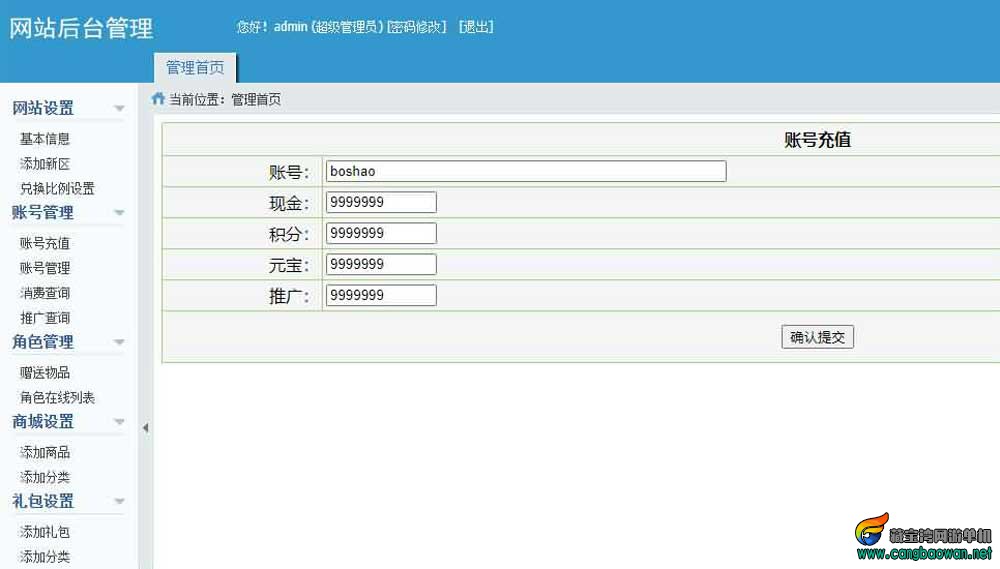
Task: Open 账号充值 in the sidebar
Action: click(x=45, y=243)
